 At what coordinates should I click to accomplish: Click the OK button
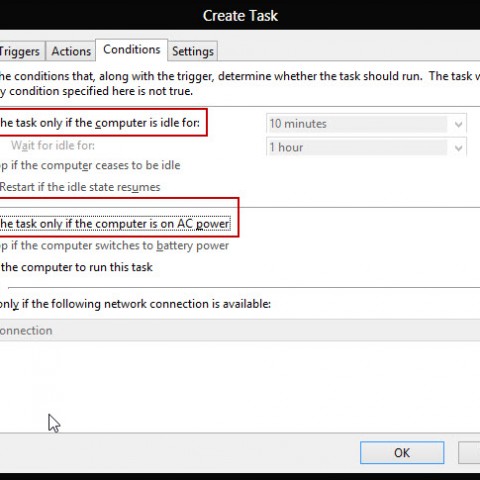402,453
